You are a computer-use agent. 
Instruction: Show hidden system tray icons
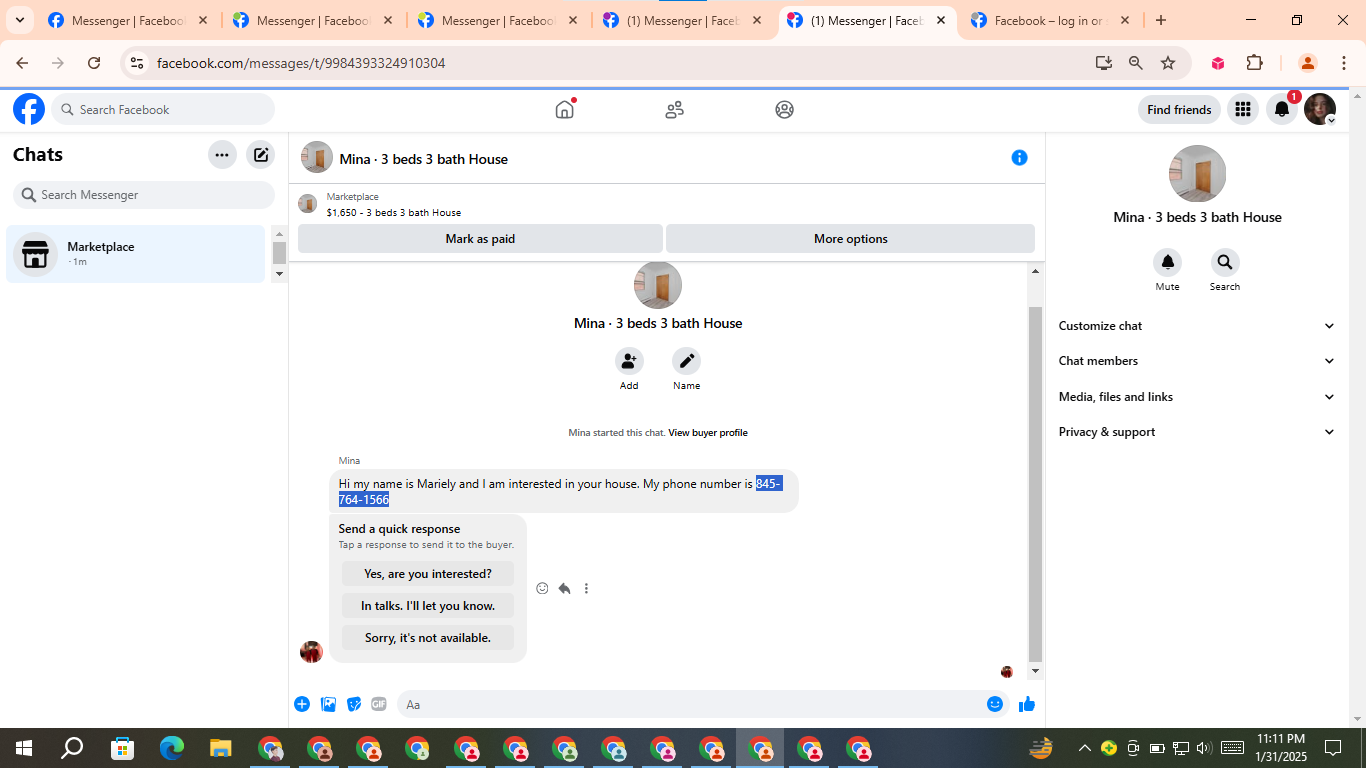[x=1084, y=748]
